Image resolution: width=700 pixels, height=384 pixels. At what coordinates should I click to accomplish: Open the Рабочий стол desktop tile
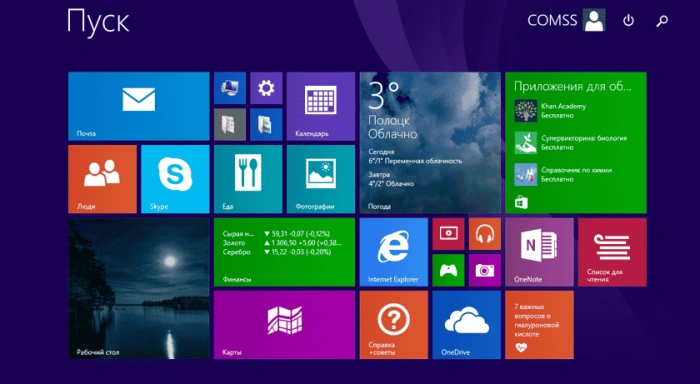[x=138, y=288]
